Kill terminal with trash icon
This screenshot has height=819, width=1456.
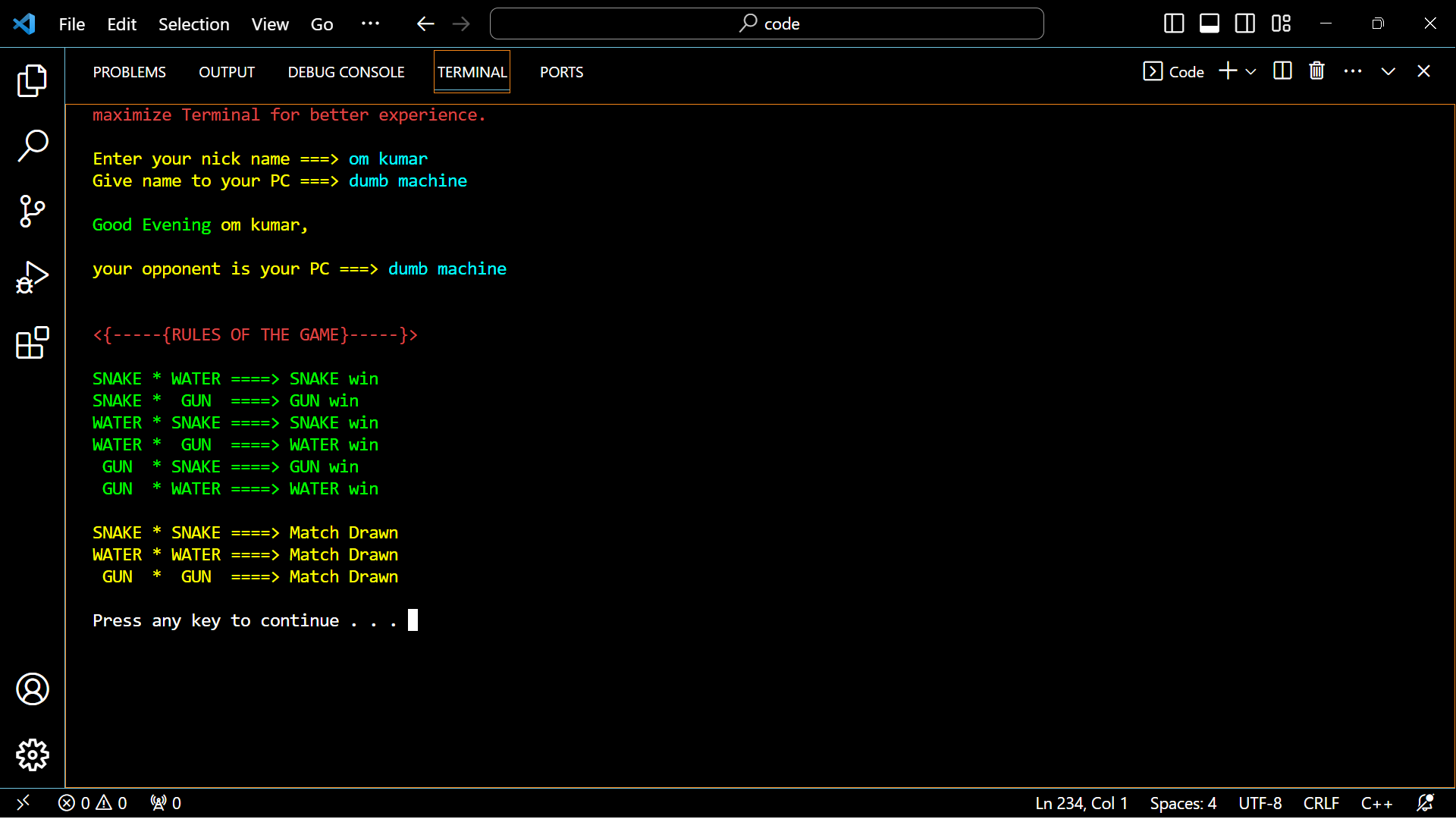1316,71
